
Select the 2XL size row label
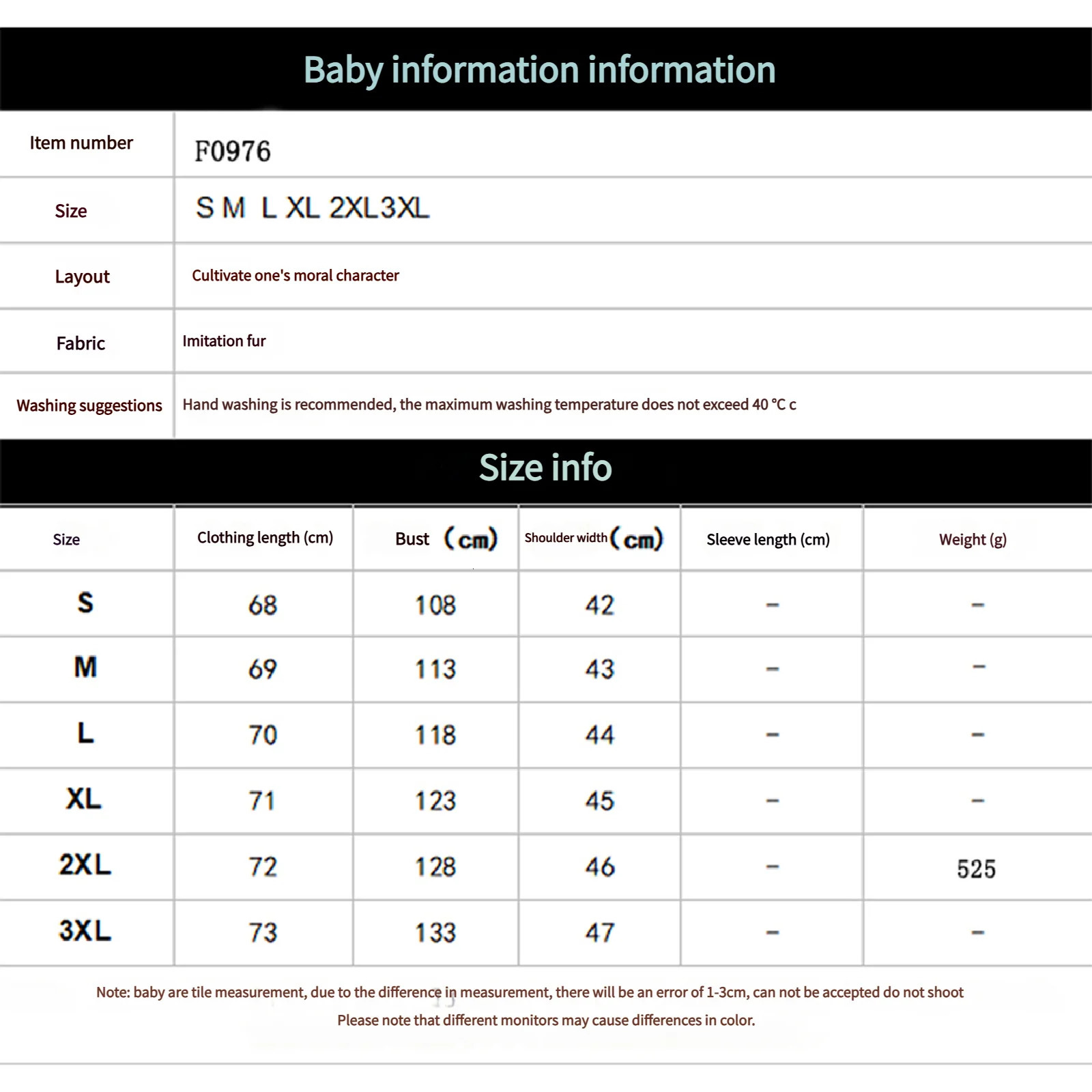pos(85,865)
